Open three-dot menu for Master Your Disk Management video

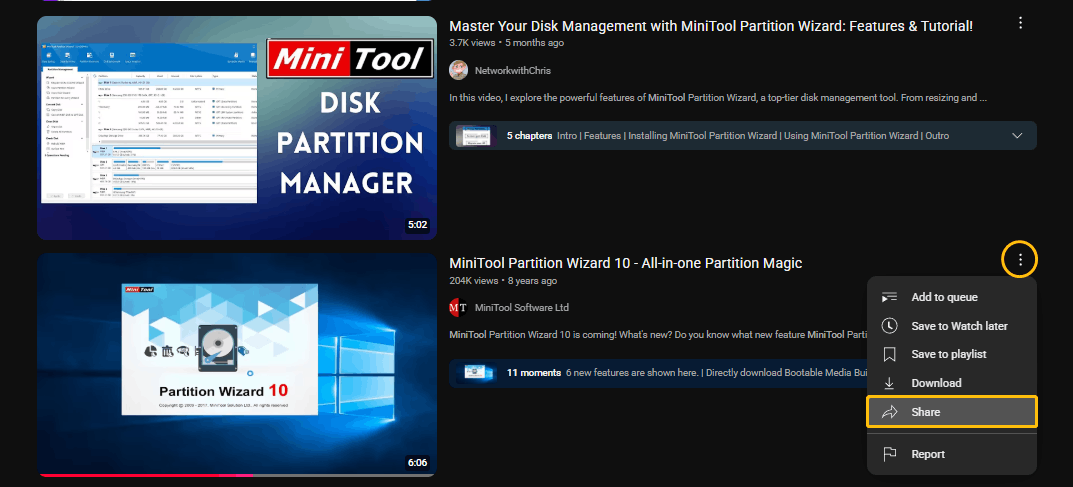(x=1020, y=23)
